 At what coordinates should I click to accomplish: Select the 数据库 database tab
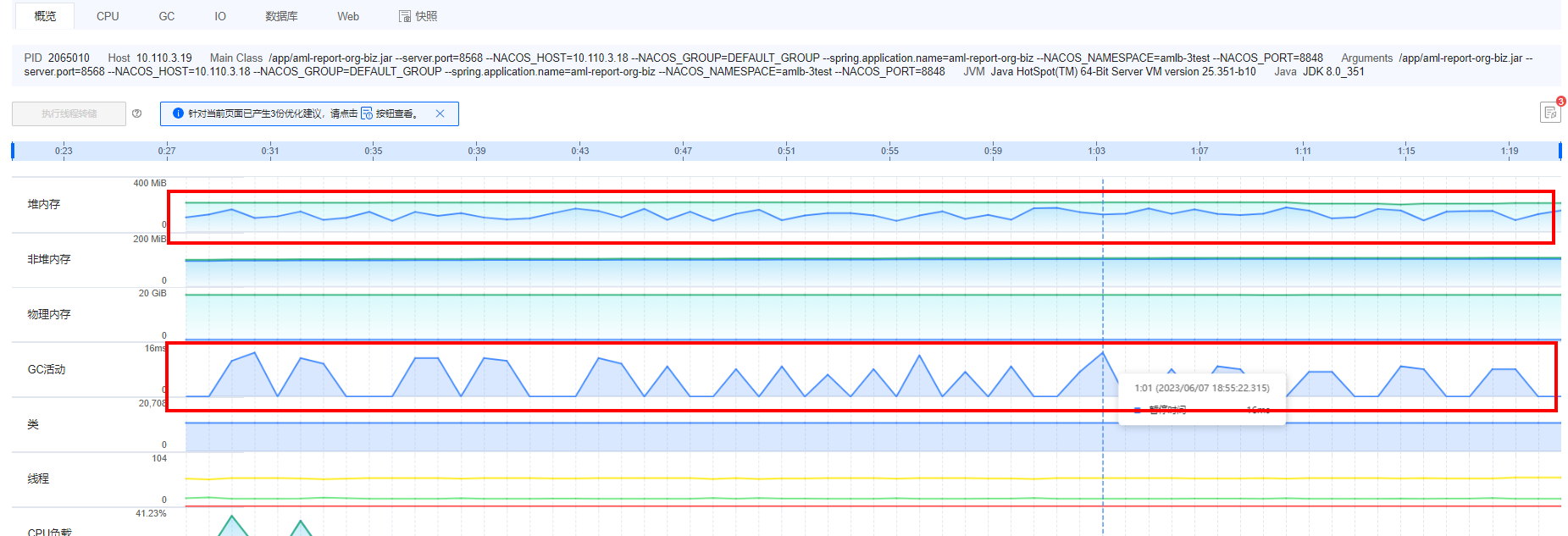pos(281,16)
